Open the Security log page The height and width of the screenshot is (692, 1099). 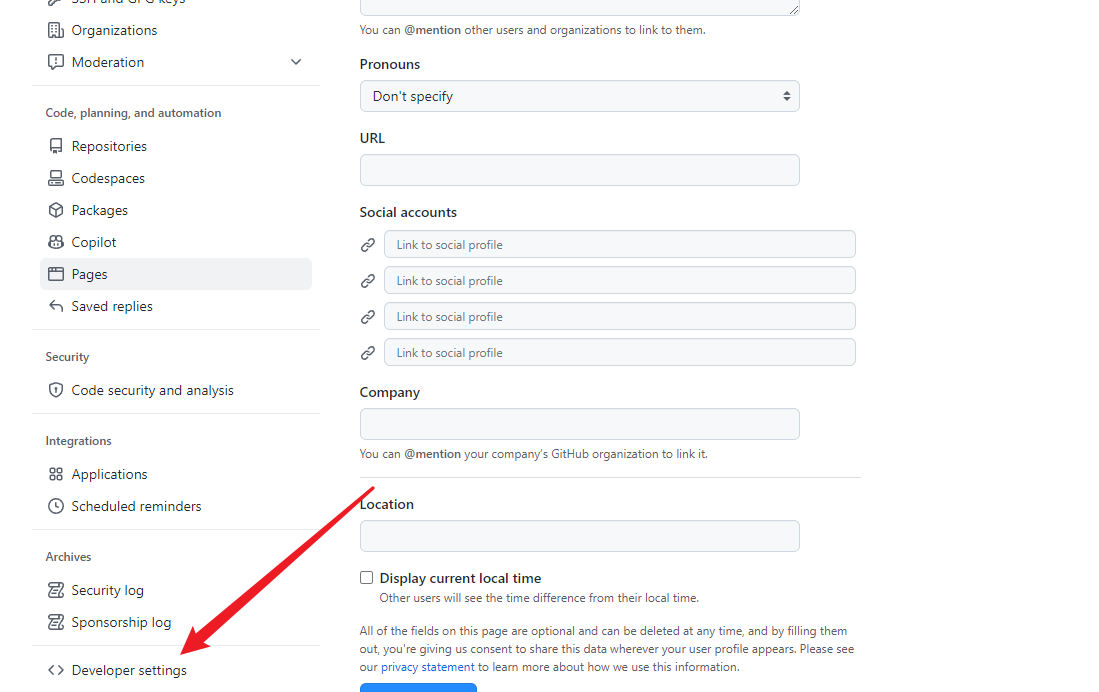pyautogui.click(x=107, y=590)
